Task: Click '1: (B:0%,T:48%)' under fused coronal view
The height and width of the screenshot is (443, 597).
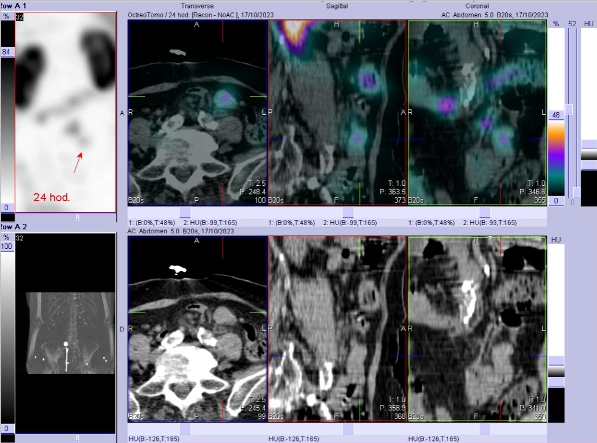Action: 432,223
